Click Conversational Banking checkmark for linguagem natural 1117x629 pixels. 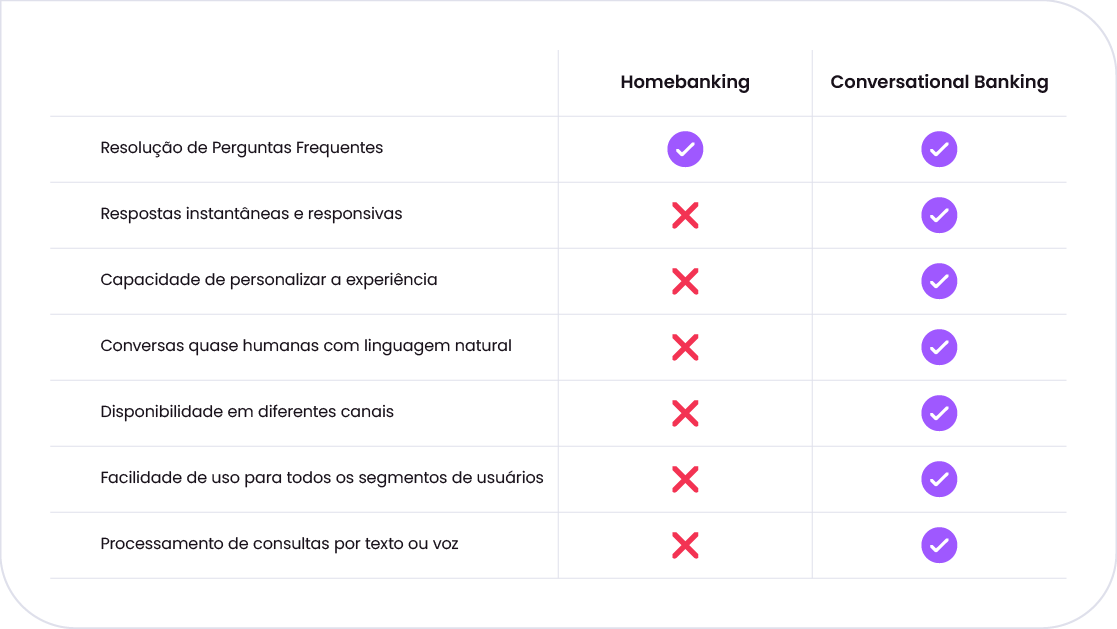point(939,347)
